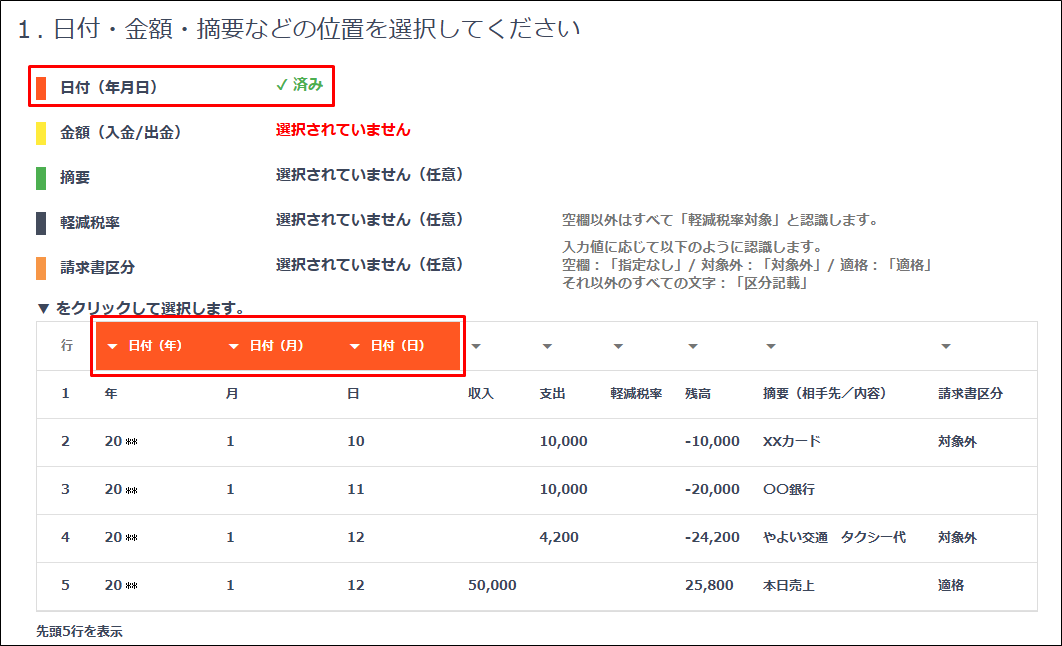
Task: Open the dropdown arrow above 摘要（相手先／内容） column
Action: point(771,347)
